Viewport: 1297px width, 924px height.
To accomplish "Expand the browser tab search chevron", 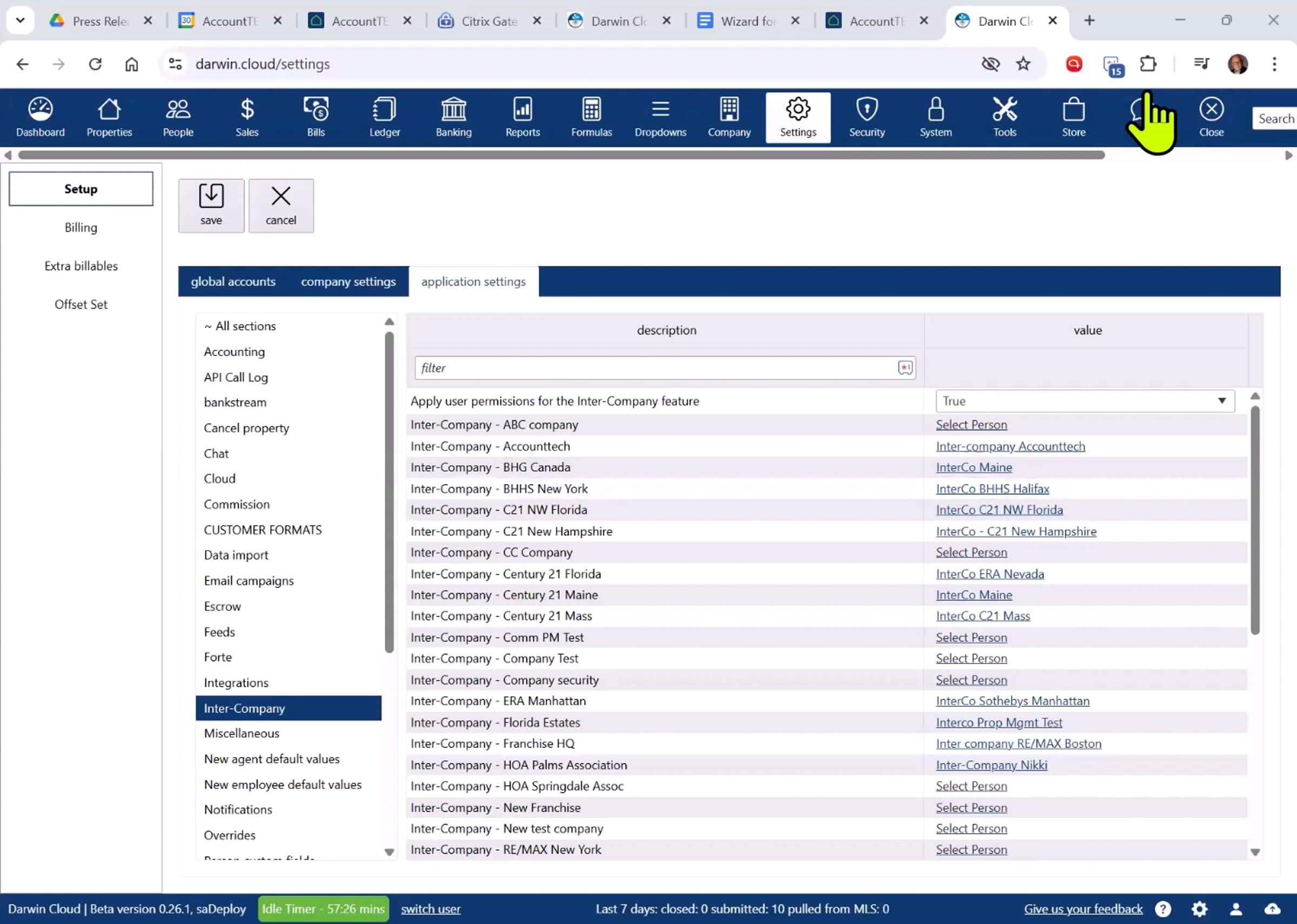I will (21, 21).
